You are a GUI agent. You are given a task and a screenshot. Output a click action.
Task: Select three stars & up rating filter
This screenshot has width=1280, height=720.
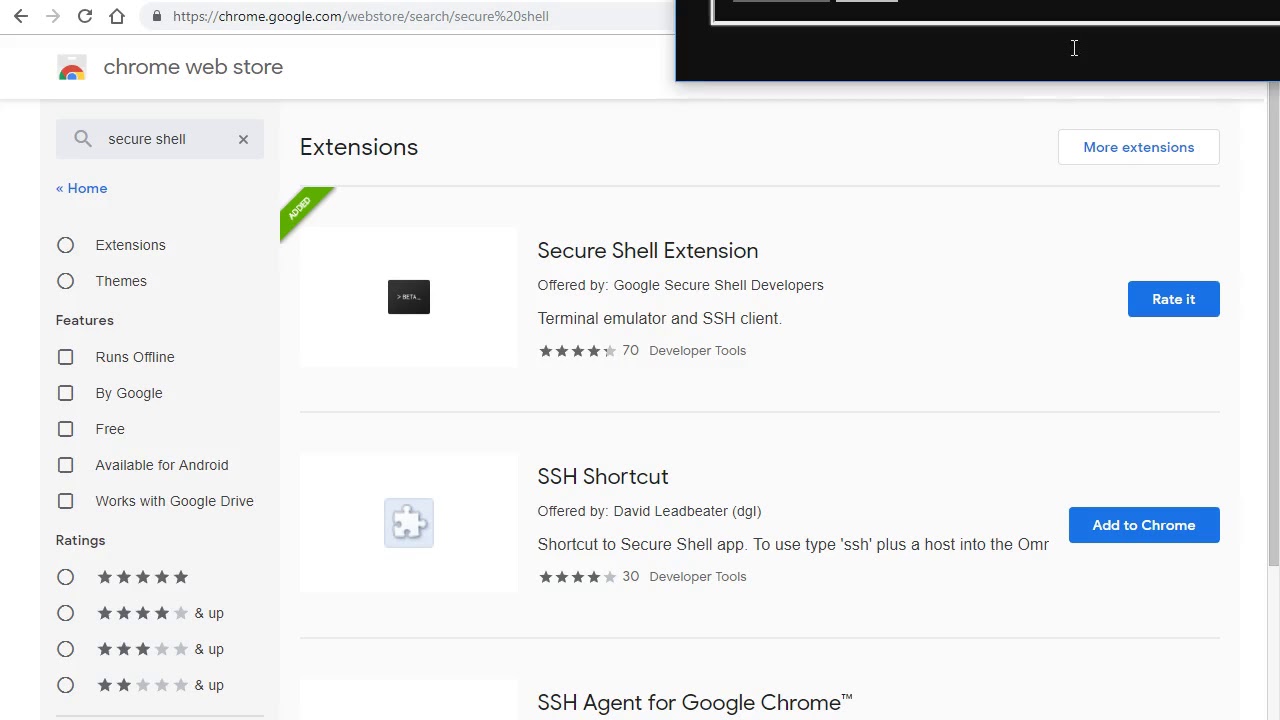(65, 649)
